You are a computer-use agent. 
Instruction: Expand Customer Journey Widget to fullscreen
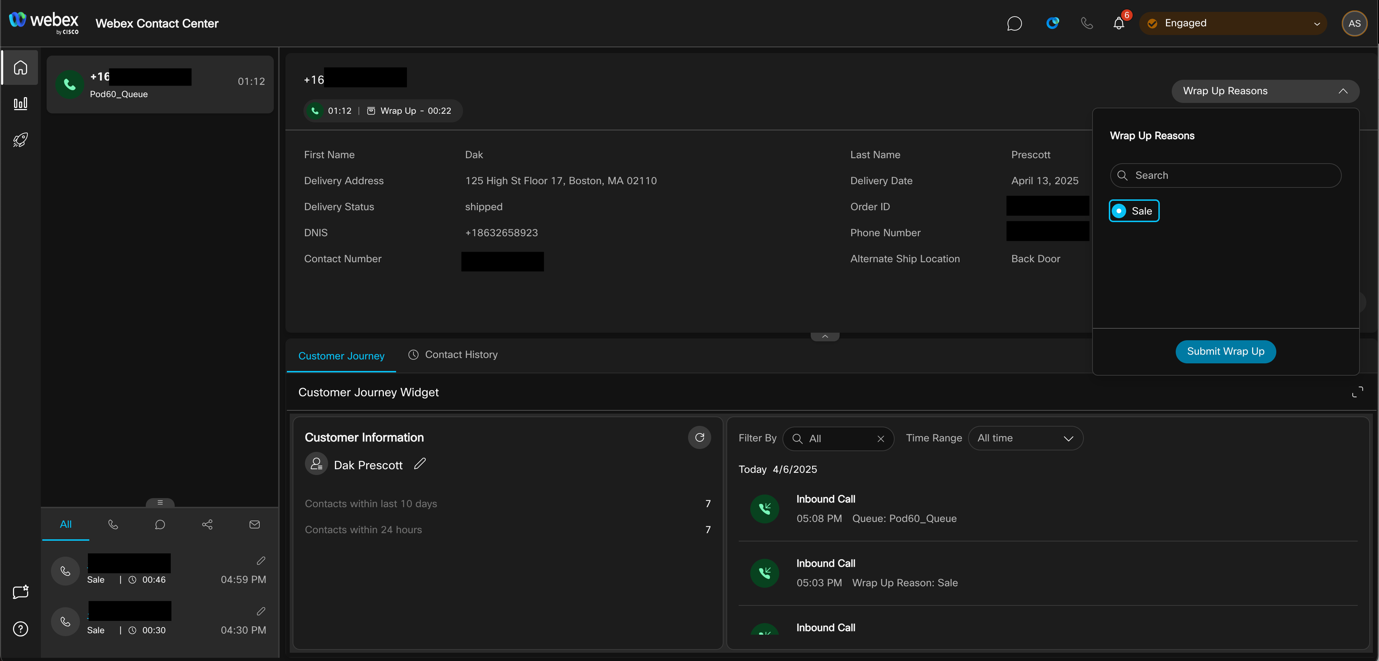pos(1357,393)
